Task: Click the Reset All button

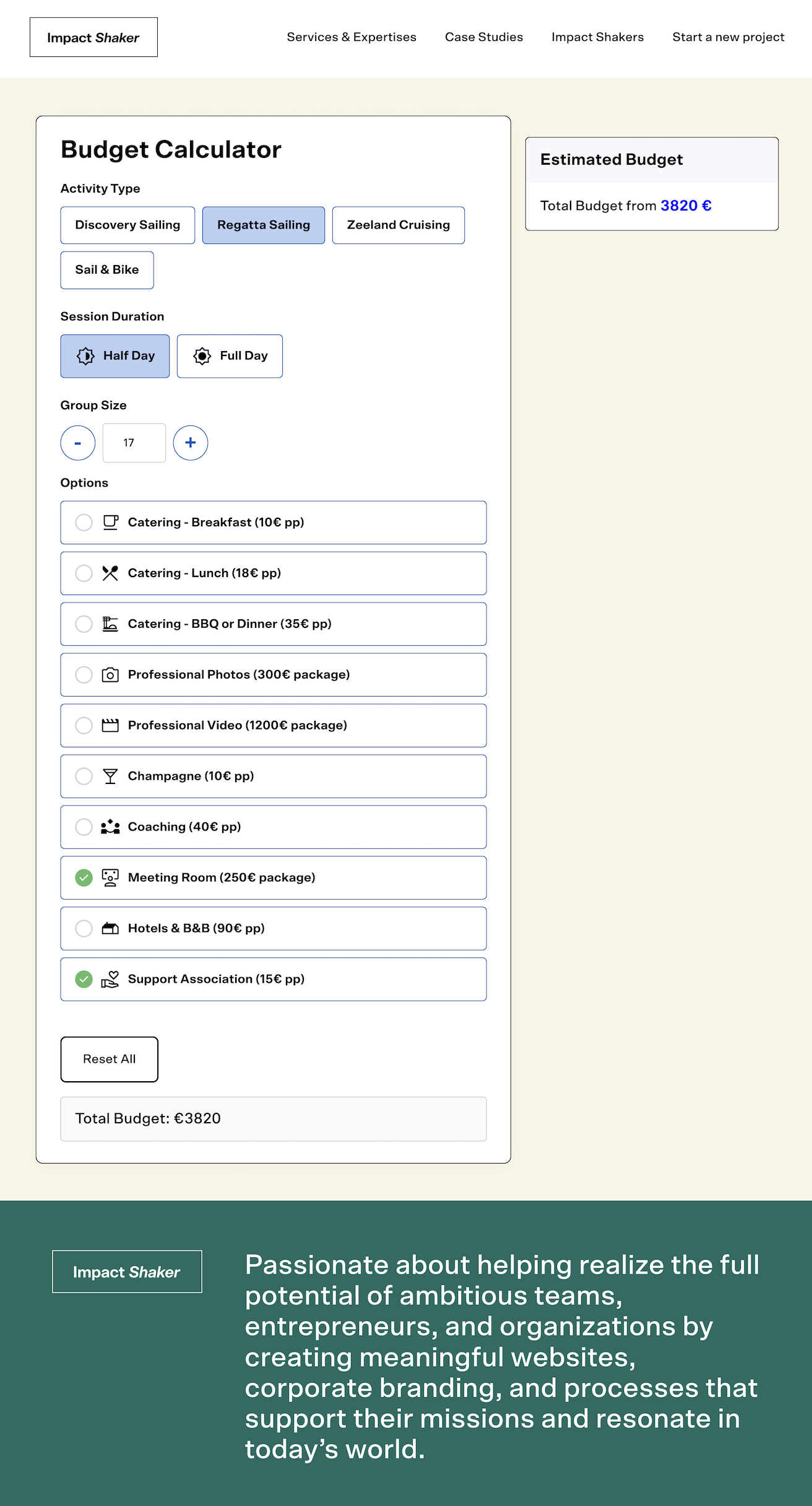Action: 110,1060
